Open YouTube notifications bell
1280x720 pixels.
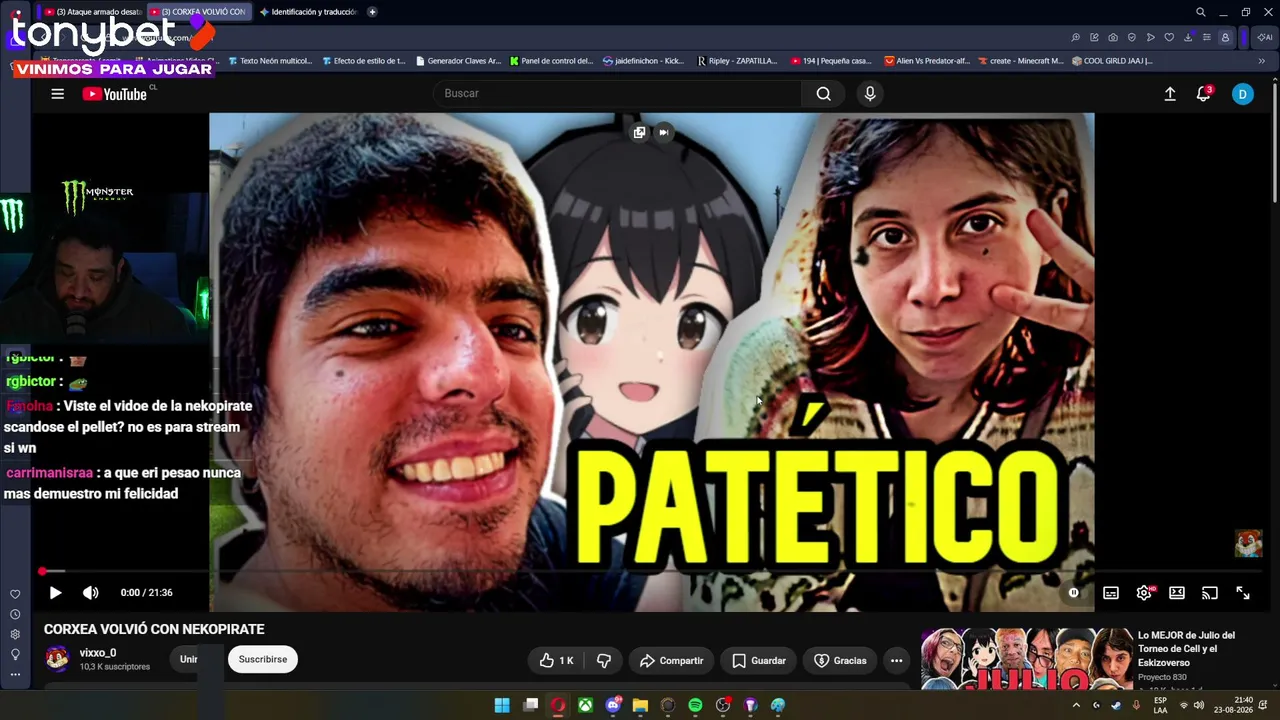point(1204,94)
